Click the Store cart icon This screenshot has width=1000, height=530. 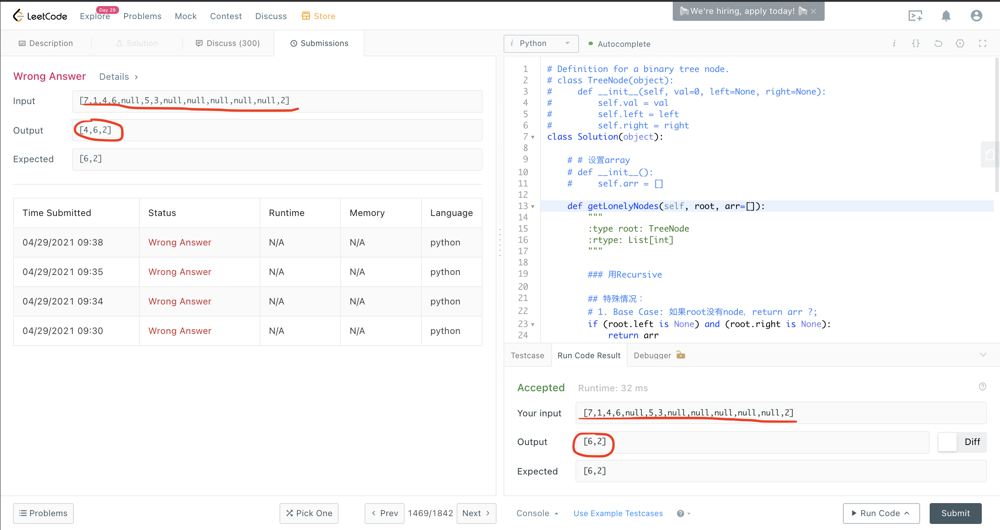pos(305,16)
